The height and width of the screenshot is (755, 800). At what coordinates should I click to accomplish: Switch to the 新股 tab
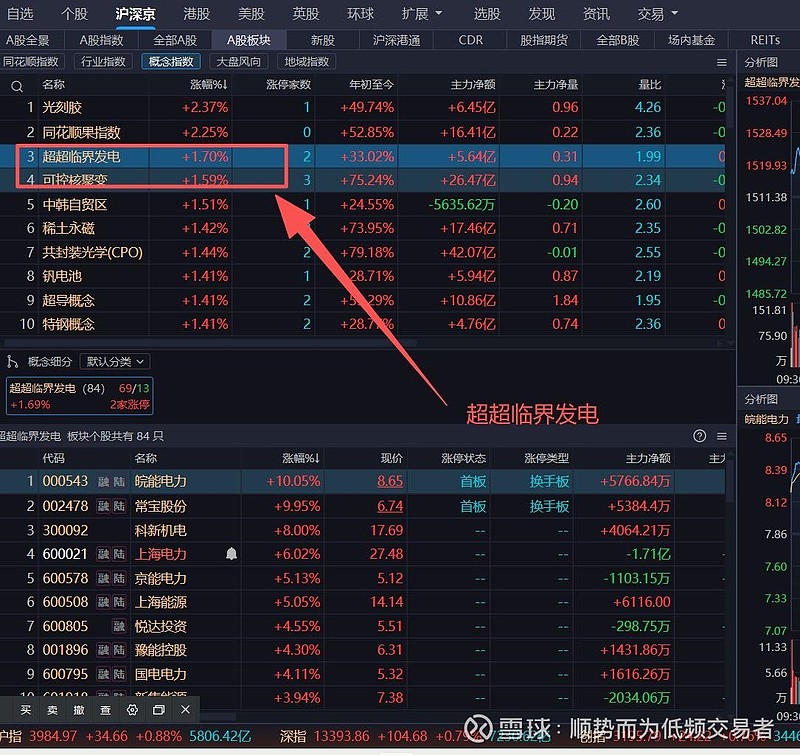(320, 40)
